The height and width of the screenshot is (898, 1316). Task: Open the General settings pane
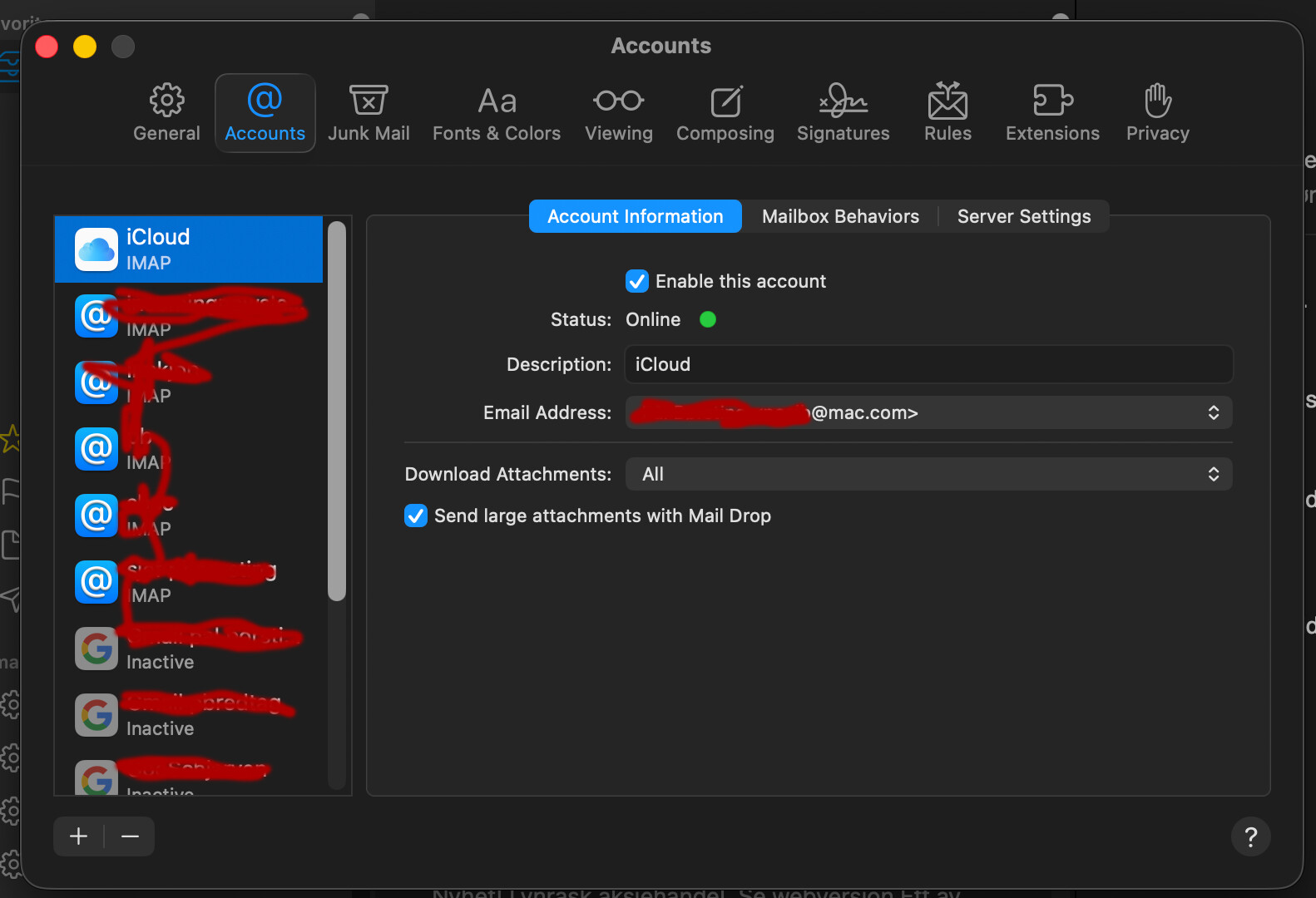(166, 113)
